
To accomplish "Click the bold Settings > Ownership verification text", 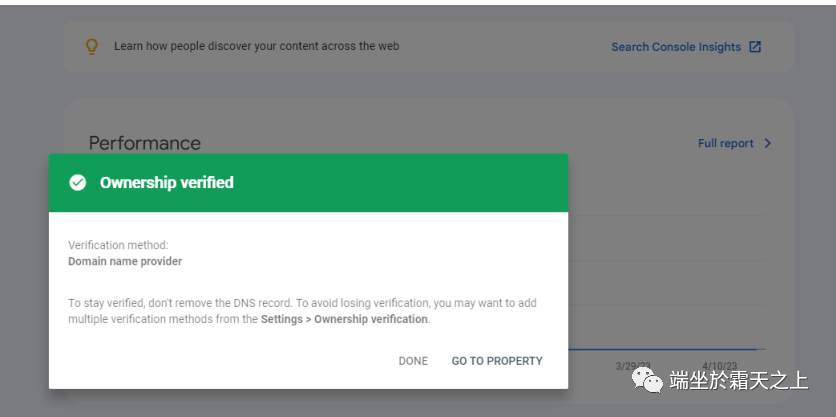I will 344,319.
